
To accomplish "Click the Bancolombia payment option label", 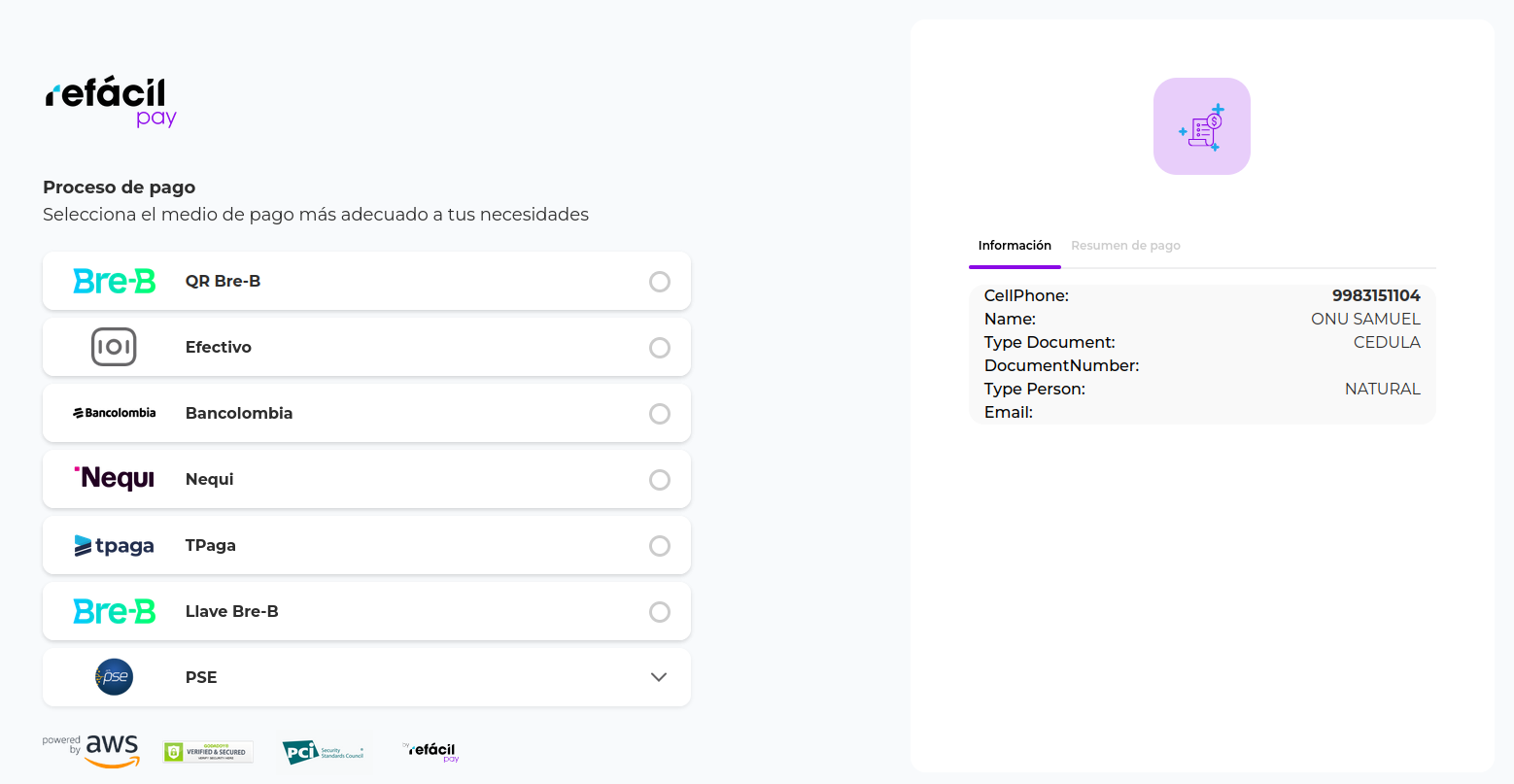I will pos(239,413).
